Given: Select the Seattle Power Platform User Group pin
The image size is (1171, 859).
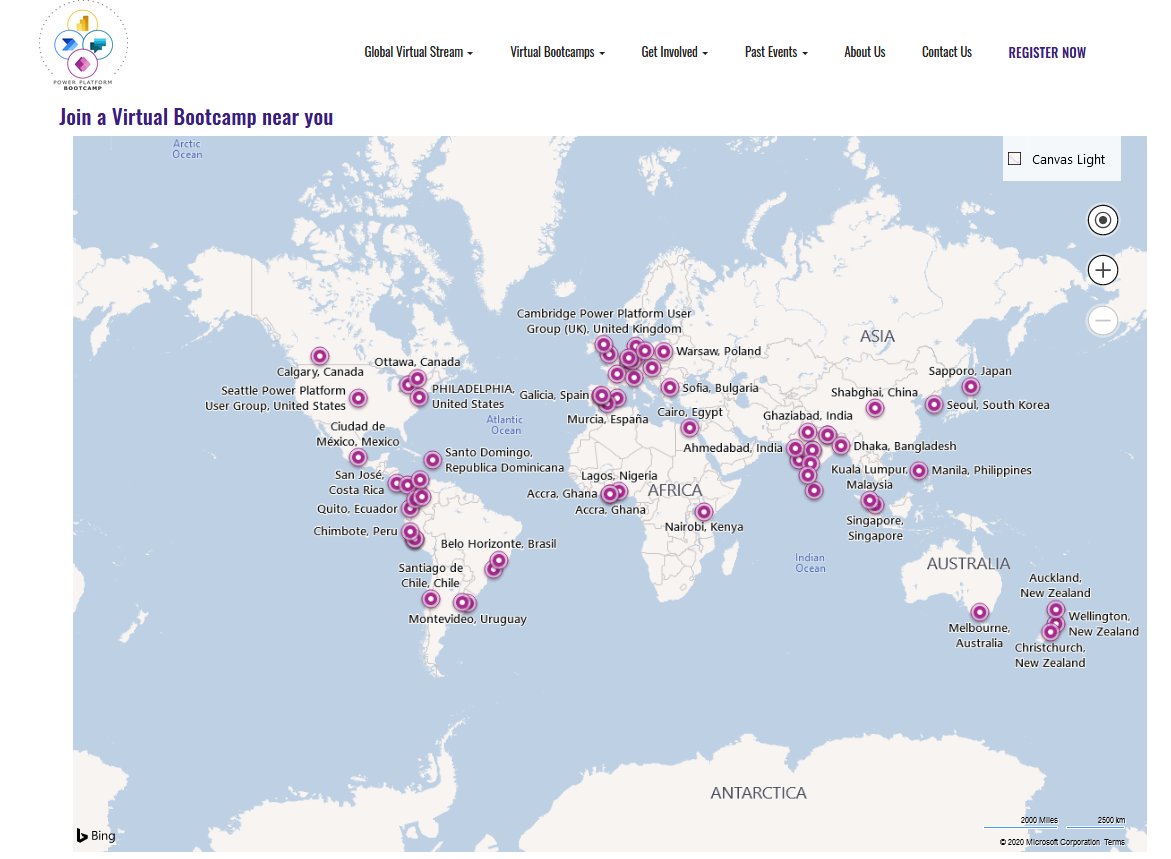Looking at the screenshot, I should click(x=359, y=399).
